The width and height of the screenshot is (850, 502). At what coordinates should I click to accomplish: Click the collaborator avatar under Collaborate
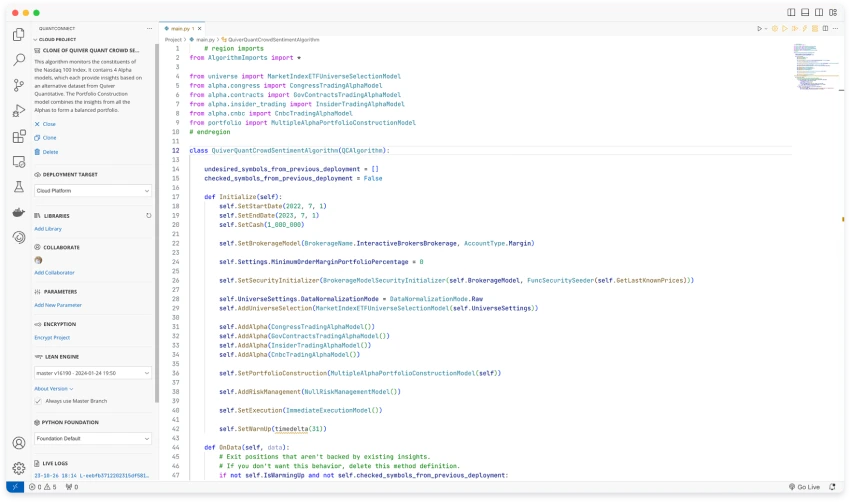38,260
